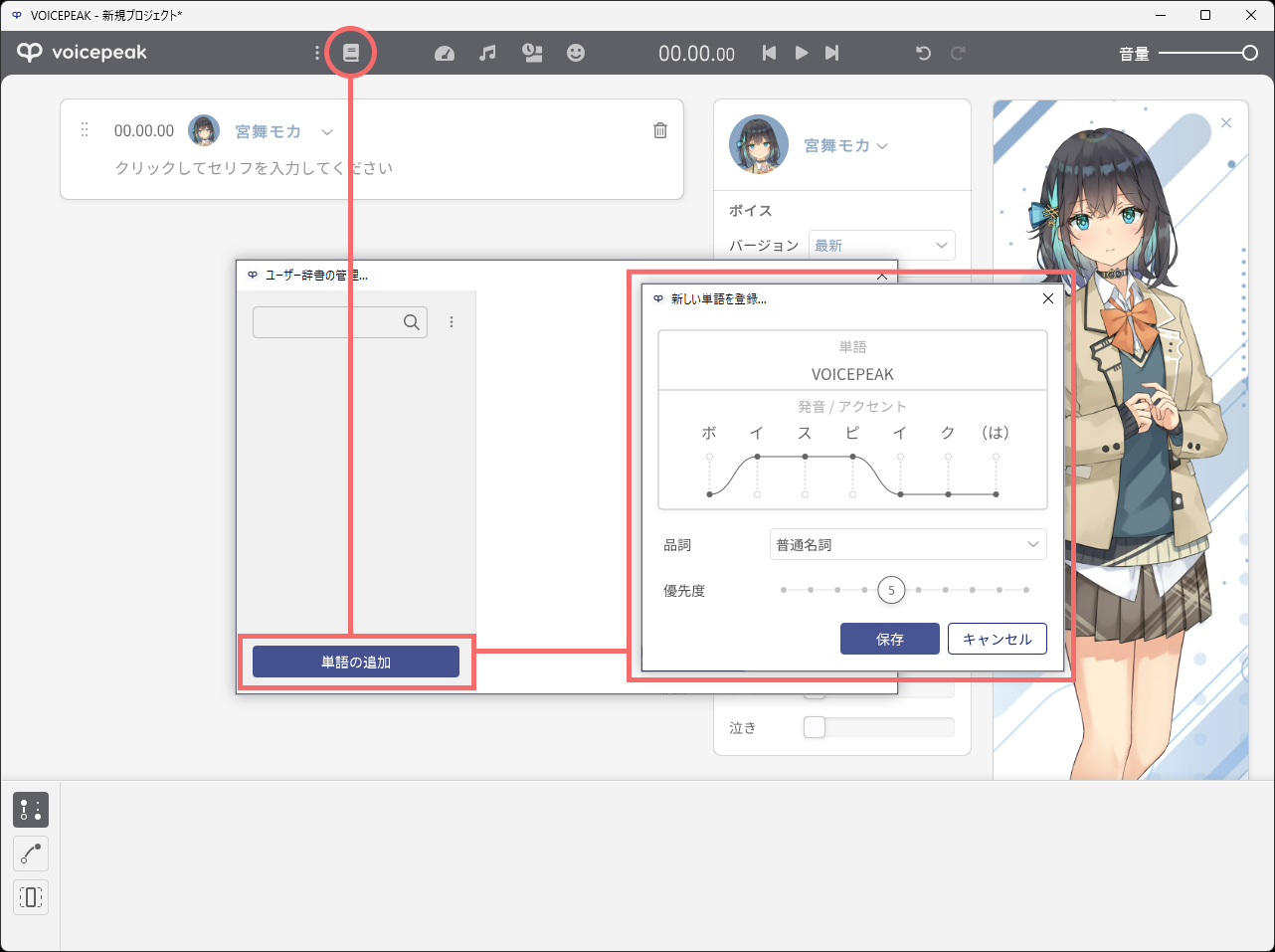
Task: Click the music note icon in toolbar
Action: (487, 53)
